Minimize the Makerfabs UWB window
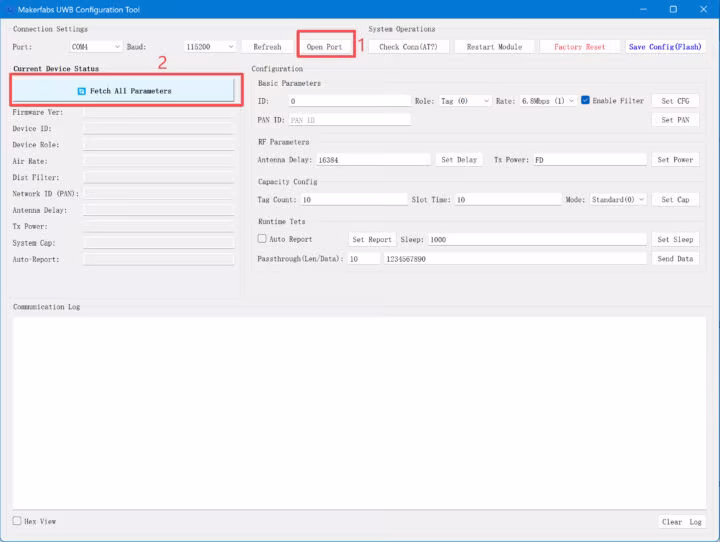Image resolution: width=720 pixels, height=542 pixels. click(643, 9)
